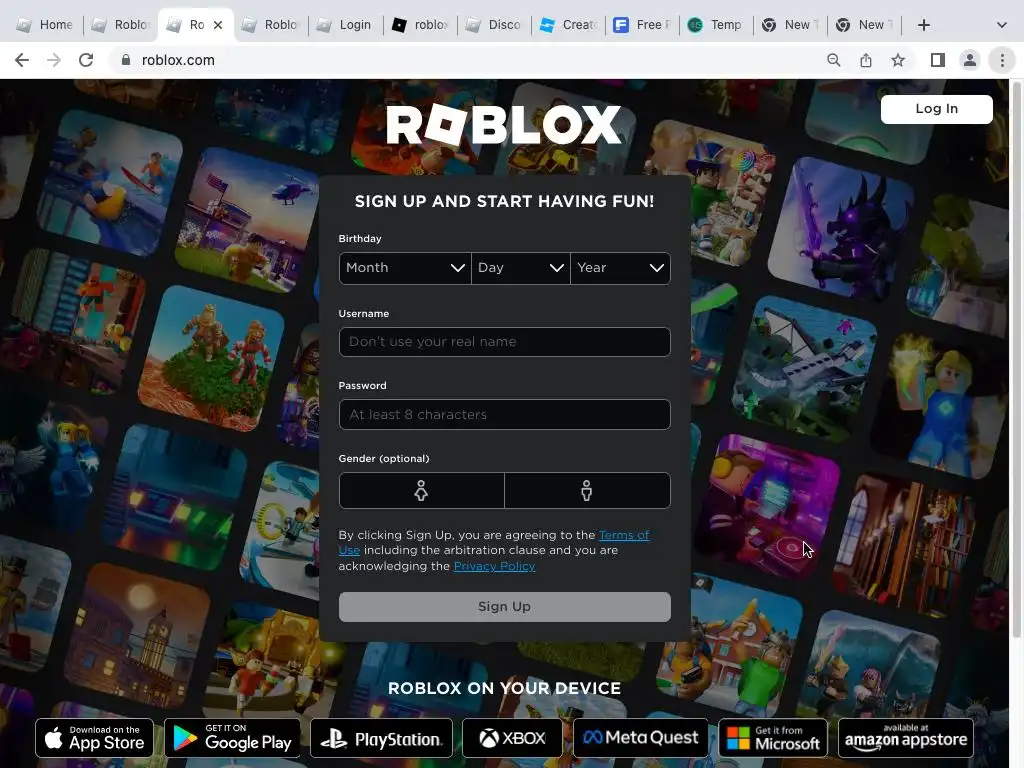This screenshot has width=1024, height=768.
Task: Click Get it on Google Play badge
Action: tap(232, 738)
